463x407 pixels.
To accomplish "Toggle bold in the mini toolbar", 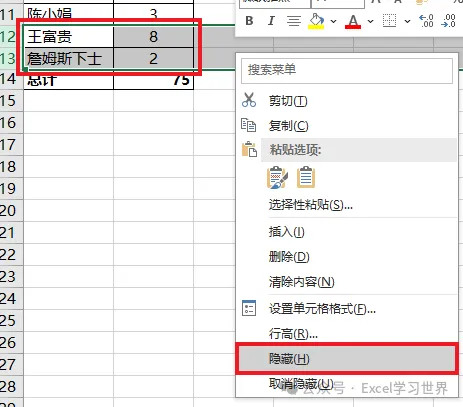I will pyautogui.click(x=249, y=21).
